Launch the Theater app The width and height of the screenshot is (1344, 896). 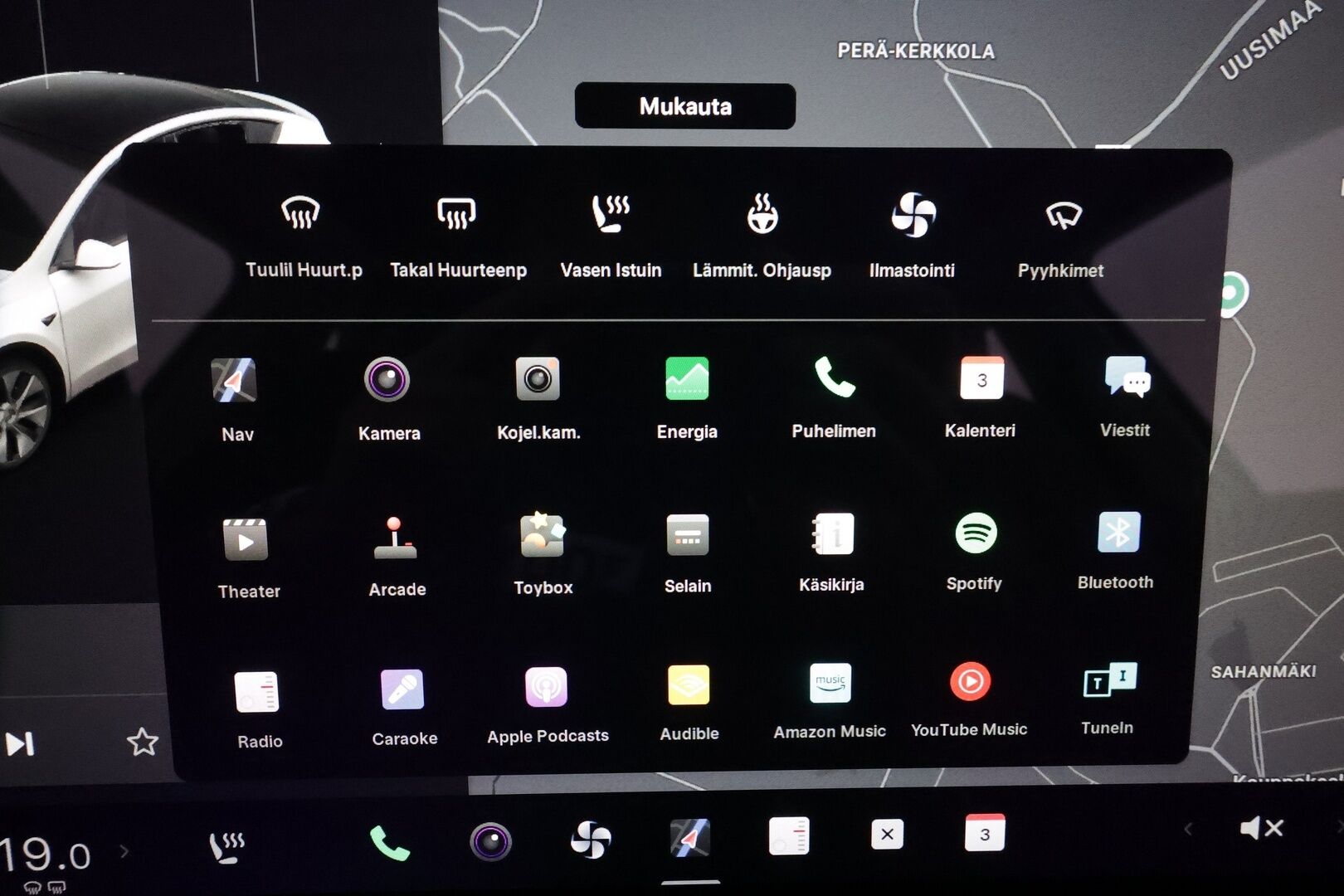point(246,540)
